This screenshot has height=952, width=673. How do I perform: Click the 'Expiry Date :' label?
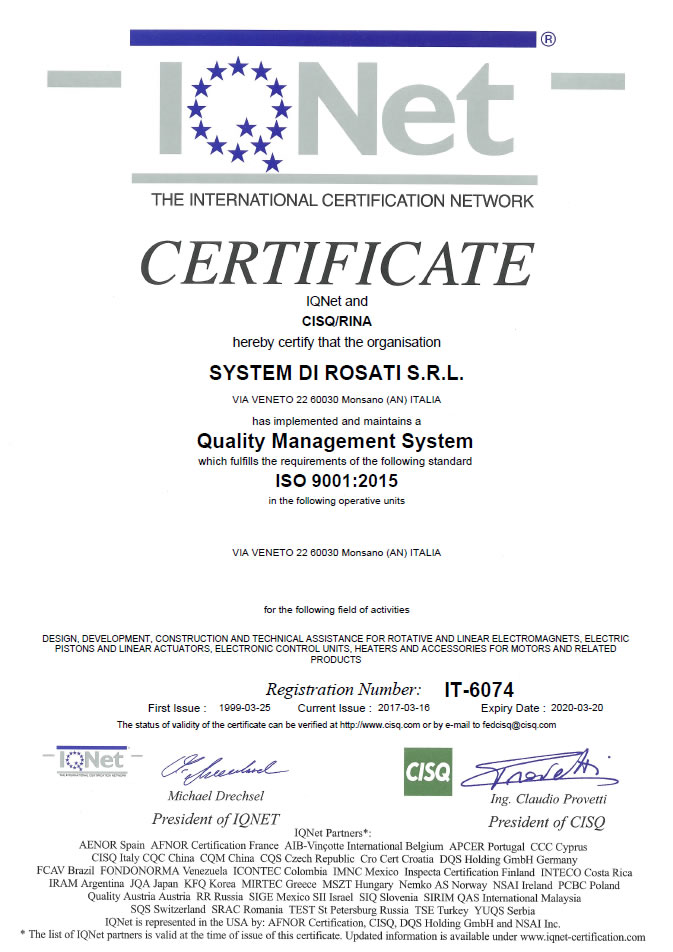(513, 708)
